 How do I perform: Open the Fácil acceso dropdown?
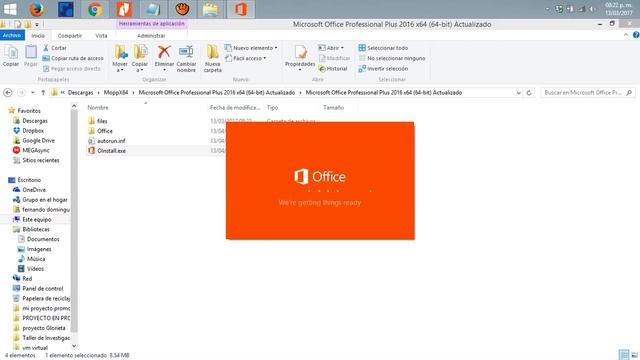coord(245,58)
